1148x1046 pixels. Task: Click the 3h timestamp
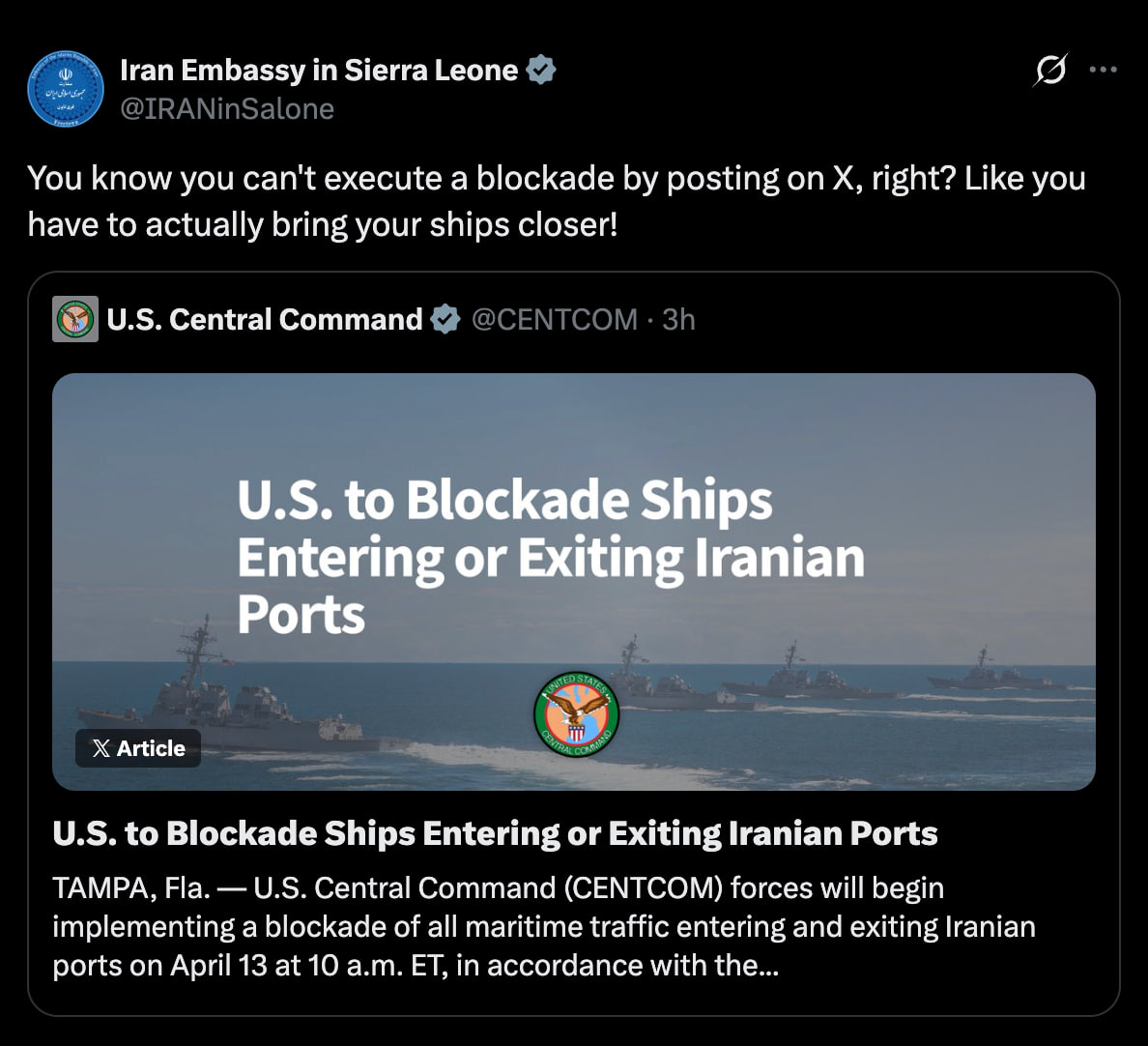click(x=678, y=319)
